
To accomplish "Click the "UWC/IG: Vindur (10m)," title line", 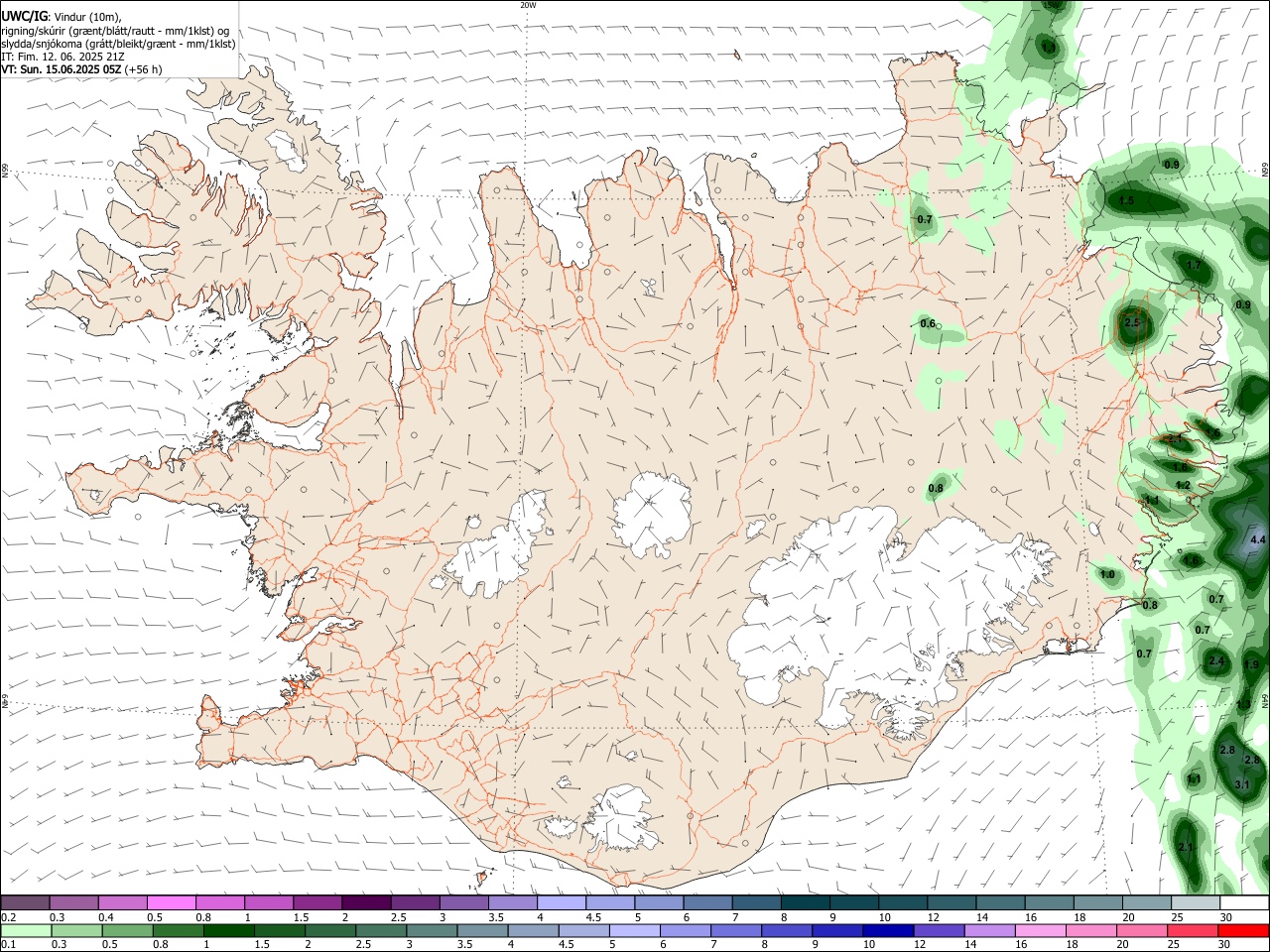I will coord(62,17).
